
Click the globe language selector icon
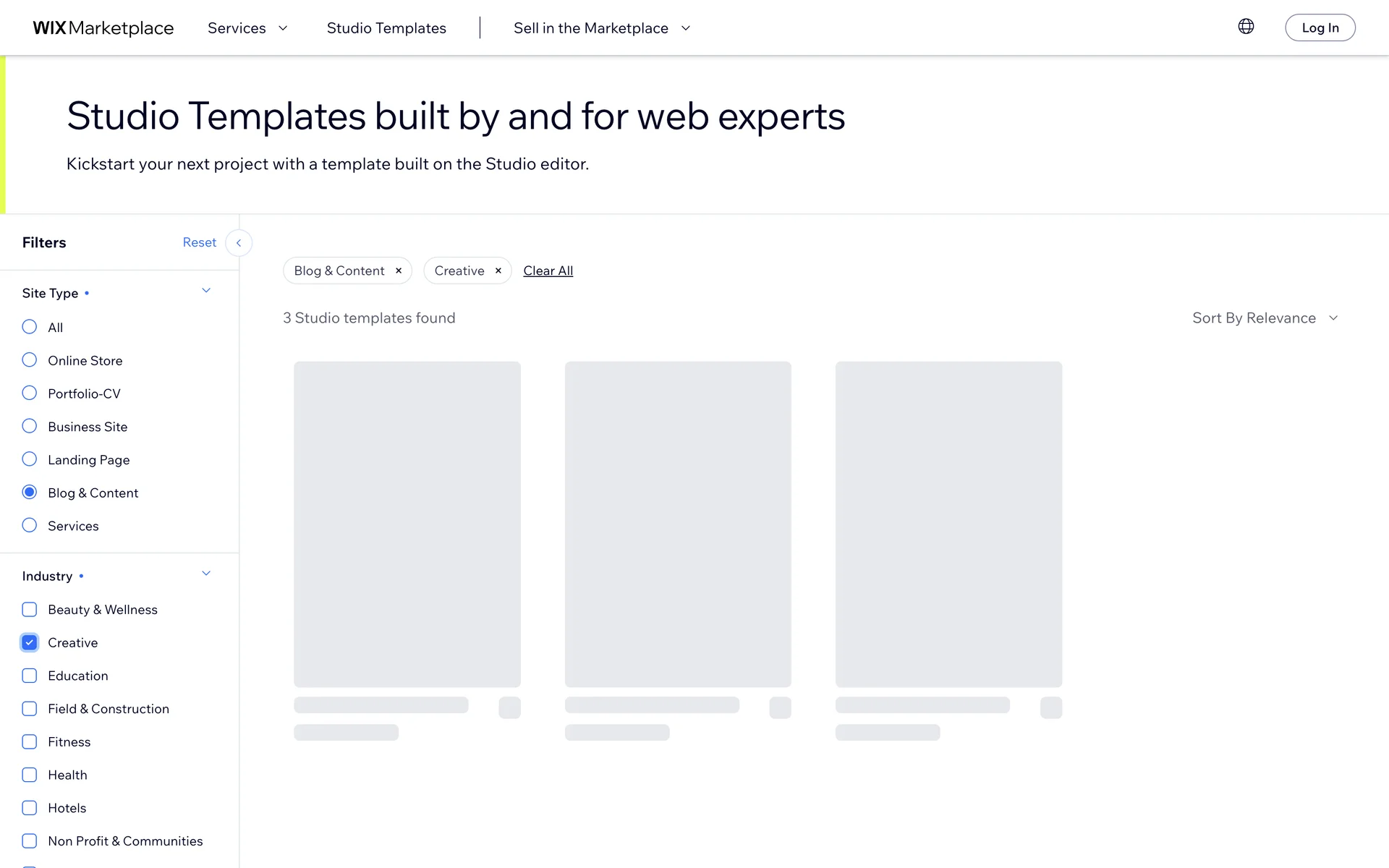pyautogui.click(x=1246, y=27)
